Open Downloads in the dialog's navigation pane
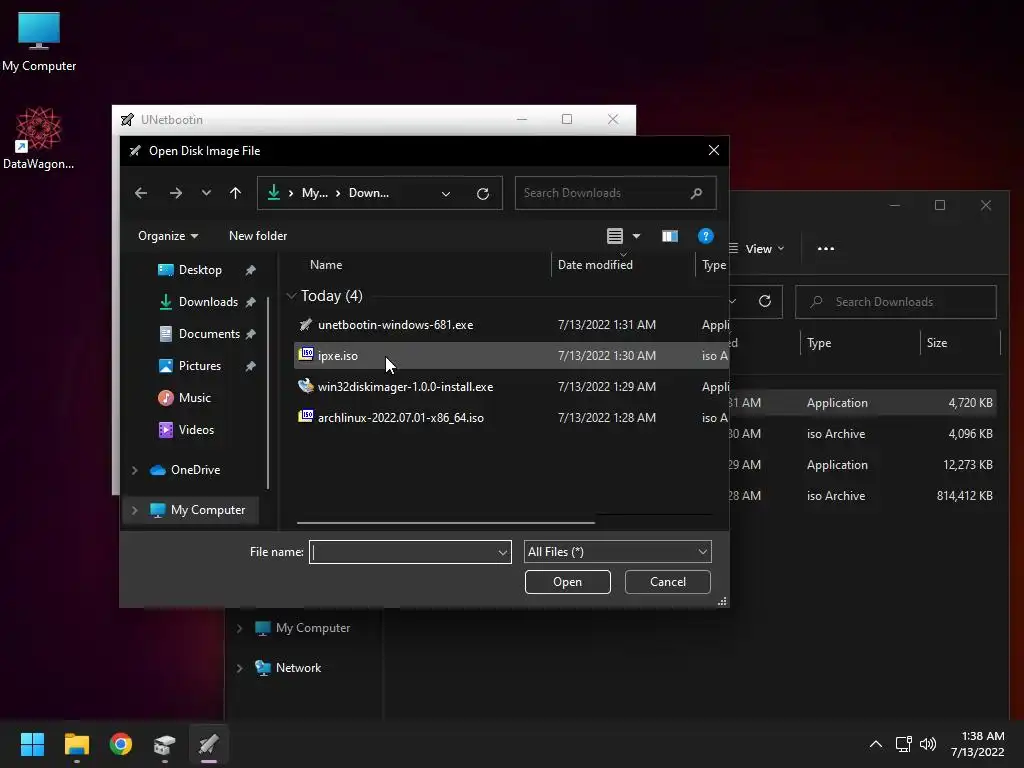 point(208,302)
